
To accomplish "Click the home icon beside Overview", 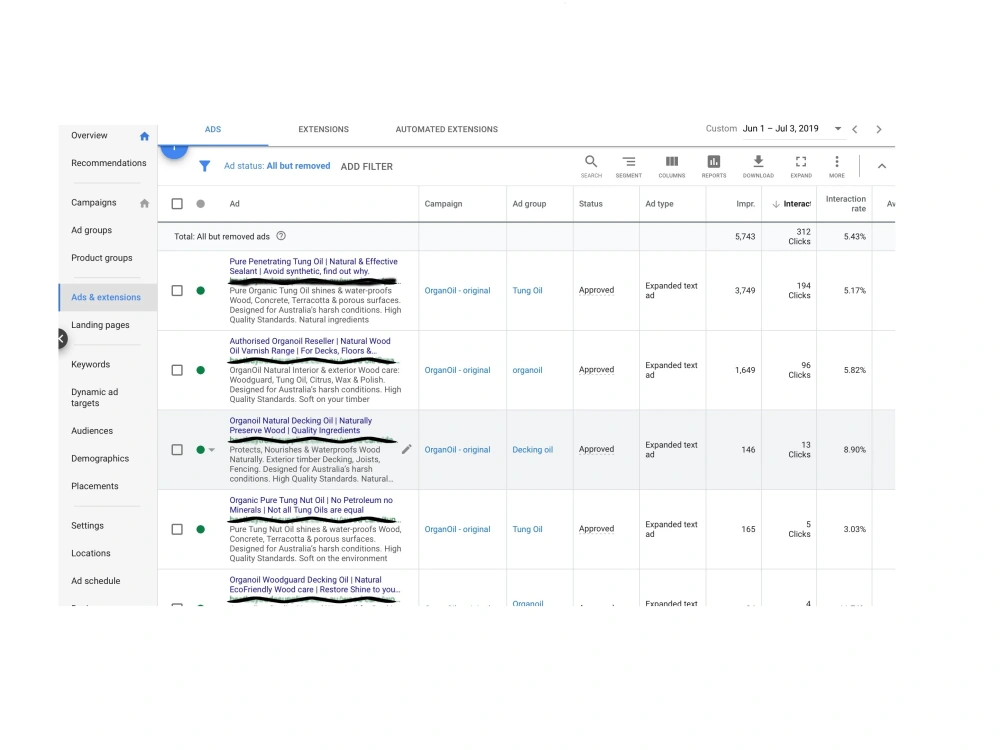I will (x=144, y=136).
